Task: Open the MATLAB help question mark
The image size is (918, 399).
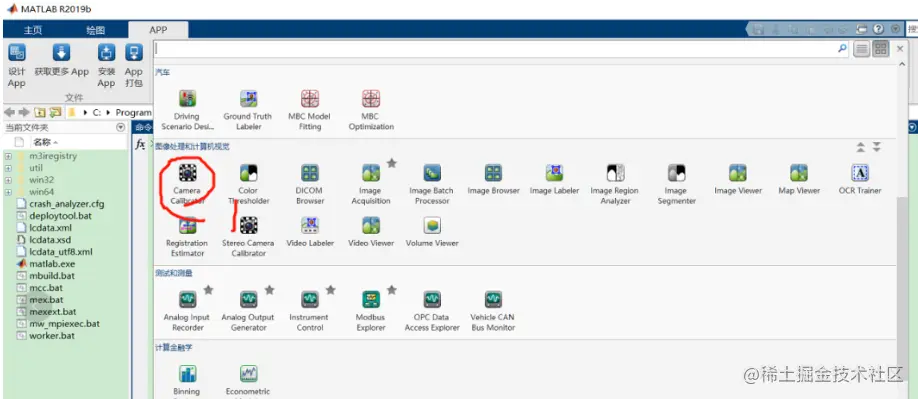Action: [878, 29]
